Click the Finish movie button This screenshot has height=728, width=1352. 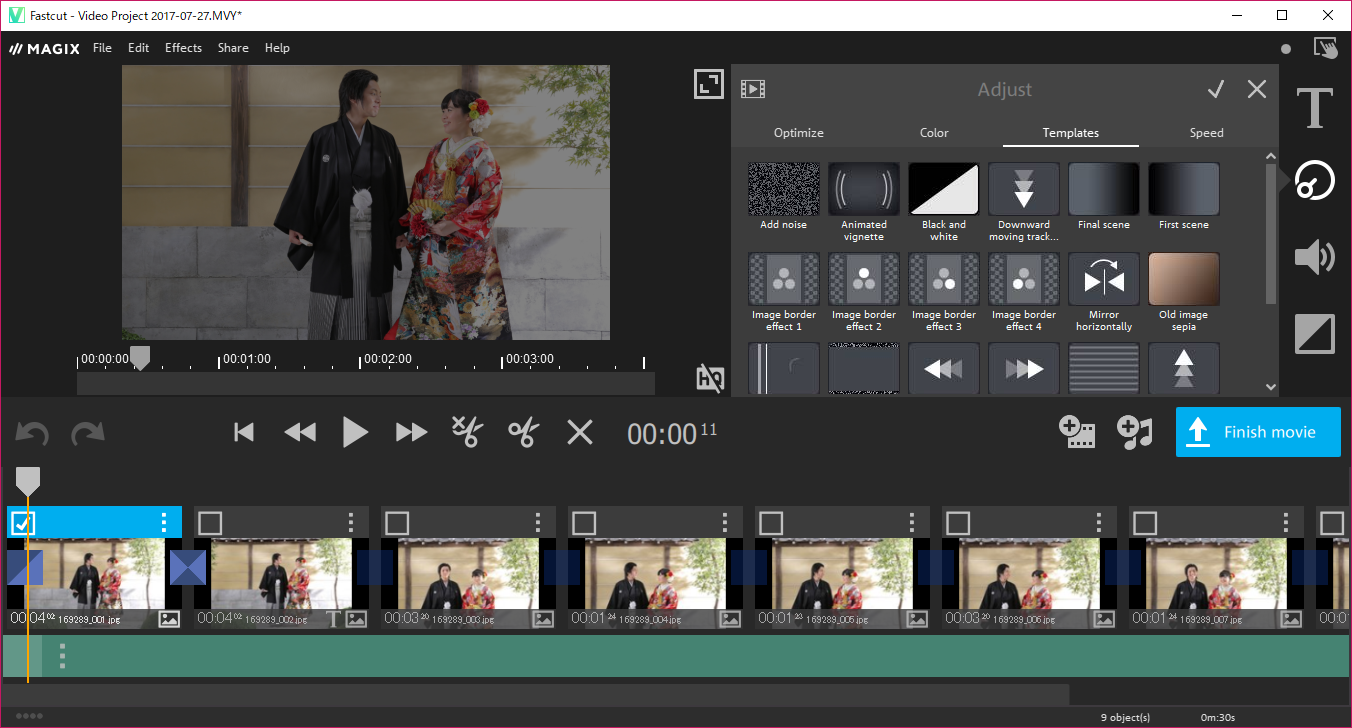pyautogui.click(x=1258, y=432)
